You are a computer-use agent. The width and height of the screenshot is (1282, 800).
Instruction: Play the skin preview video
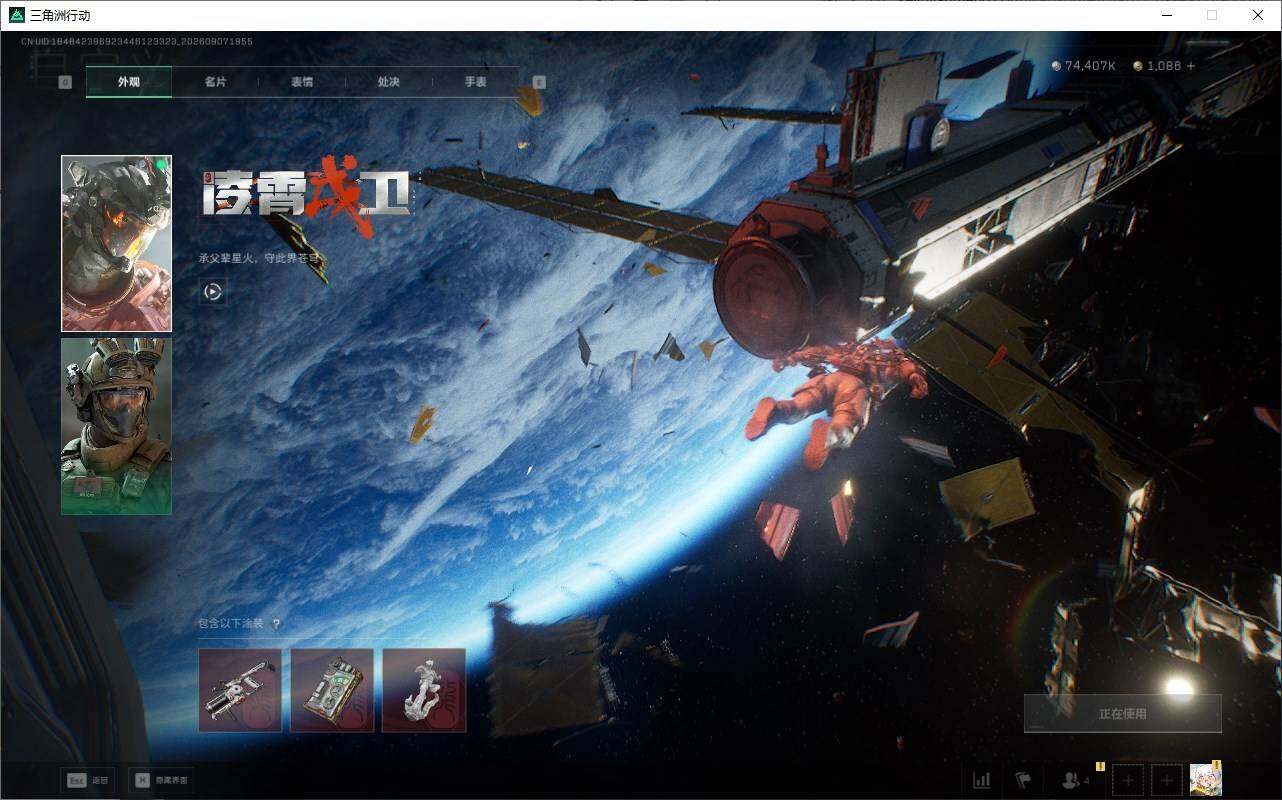coord(212,292)
